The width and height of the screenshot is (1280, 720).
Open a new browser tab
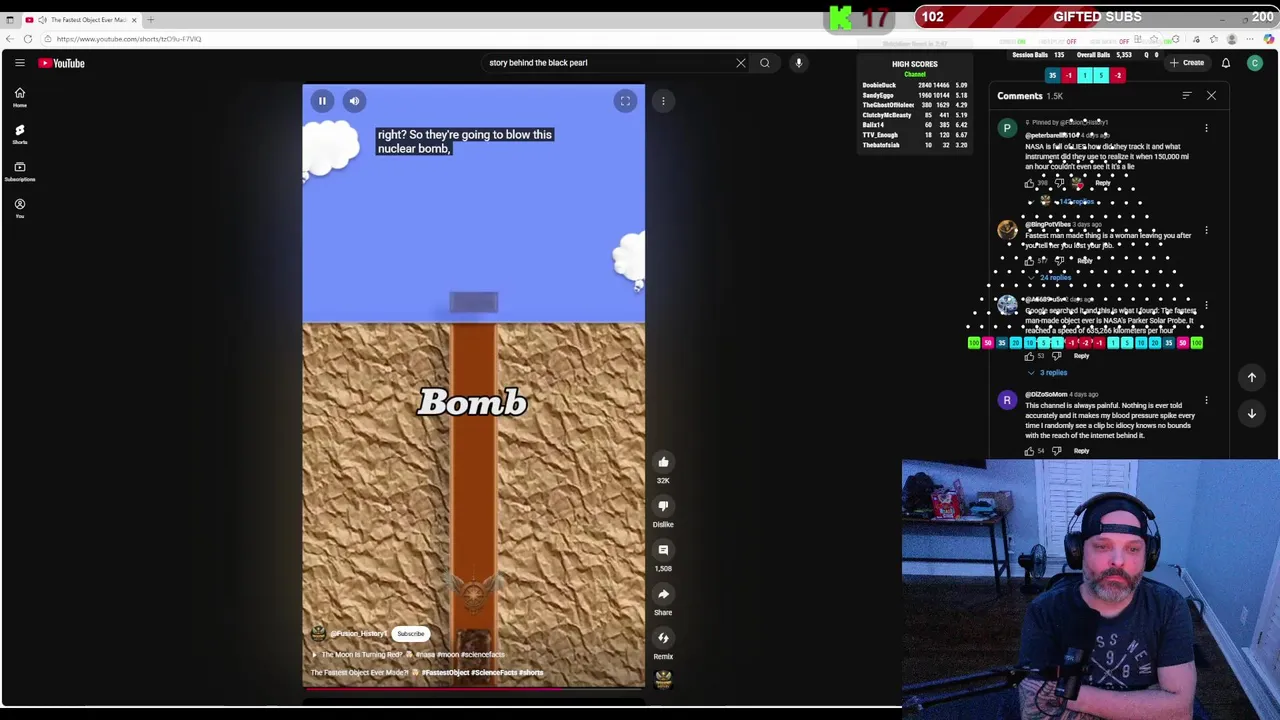point(151,20)
